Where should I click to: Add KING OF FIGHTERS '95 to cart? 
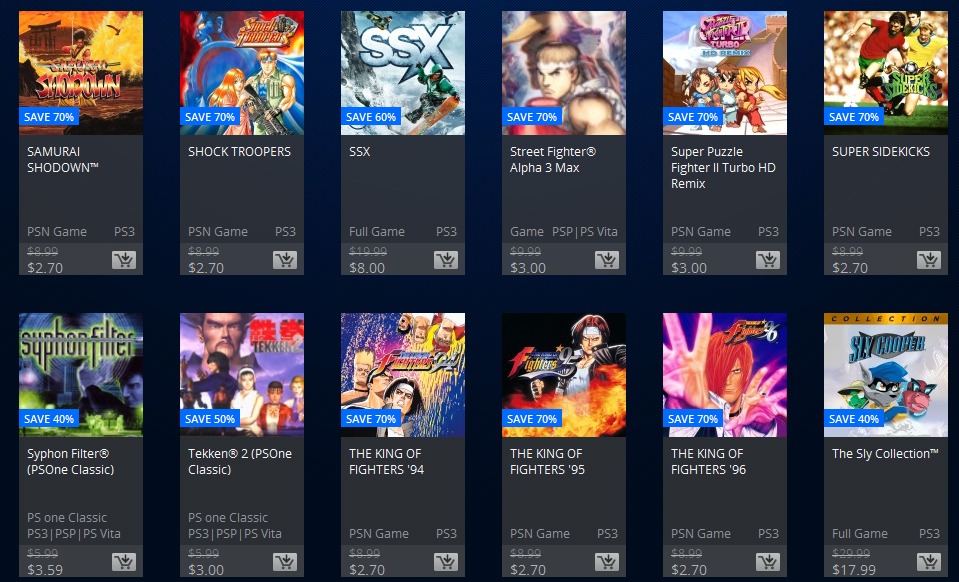[607, 562]
